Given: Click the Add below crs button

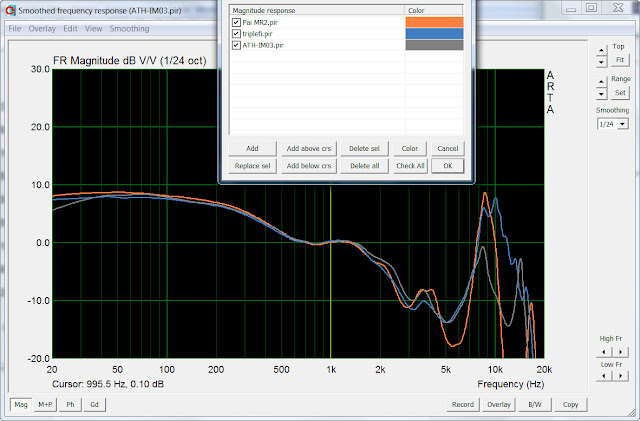Looking at the screenshot, I should click(309, 166).
